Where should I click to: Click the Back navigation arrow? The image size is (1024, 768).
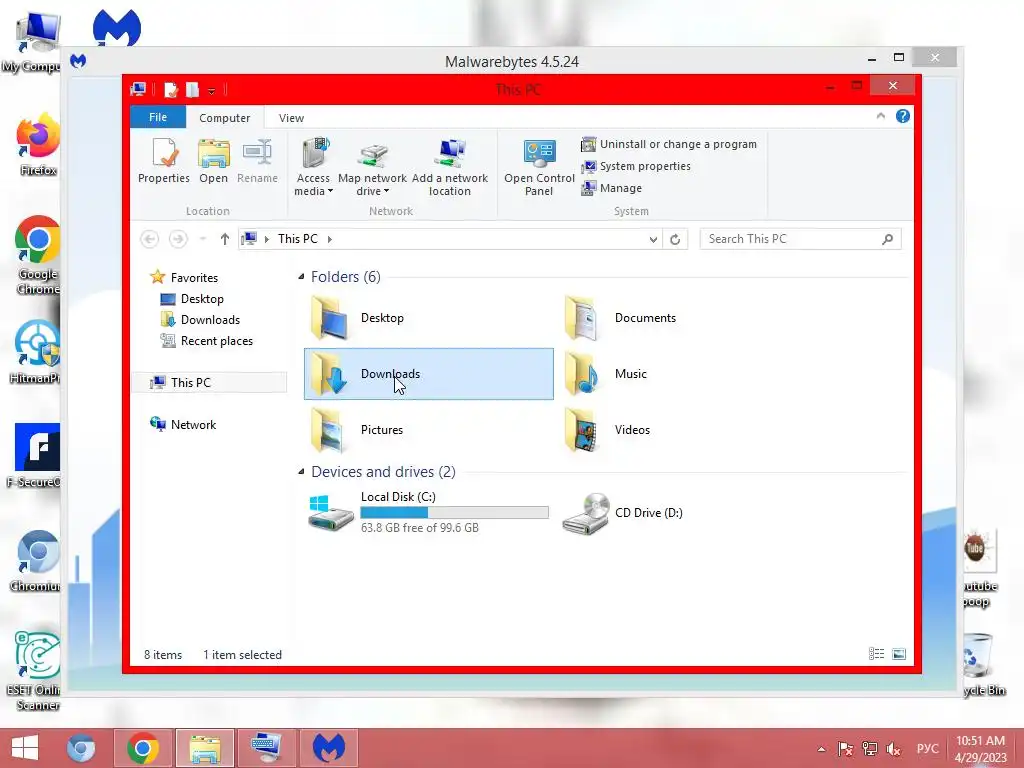[150, 239]
